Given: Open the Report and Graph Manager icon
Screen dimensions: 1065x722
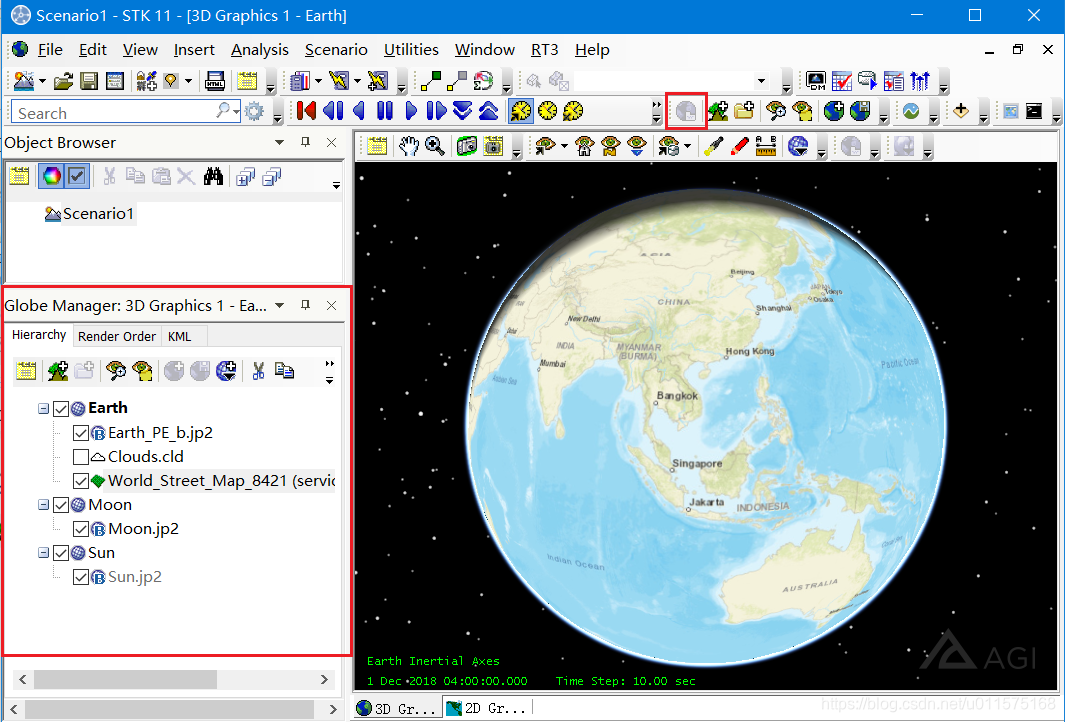Looking at the screenshot, I should pyautogui.click(x=299, y=82).
